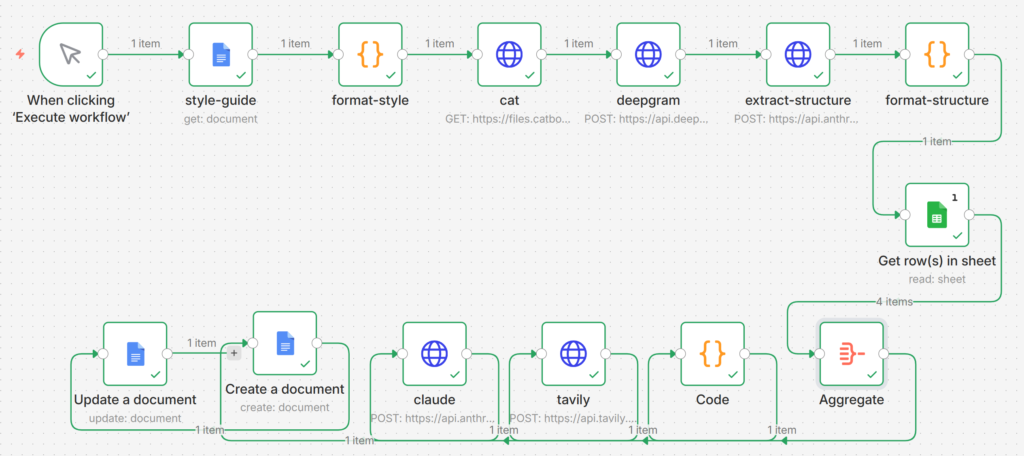Click the output connector of Update a document
The width and height of the screenshot is (1024, 456).
pos(167,354)
